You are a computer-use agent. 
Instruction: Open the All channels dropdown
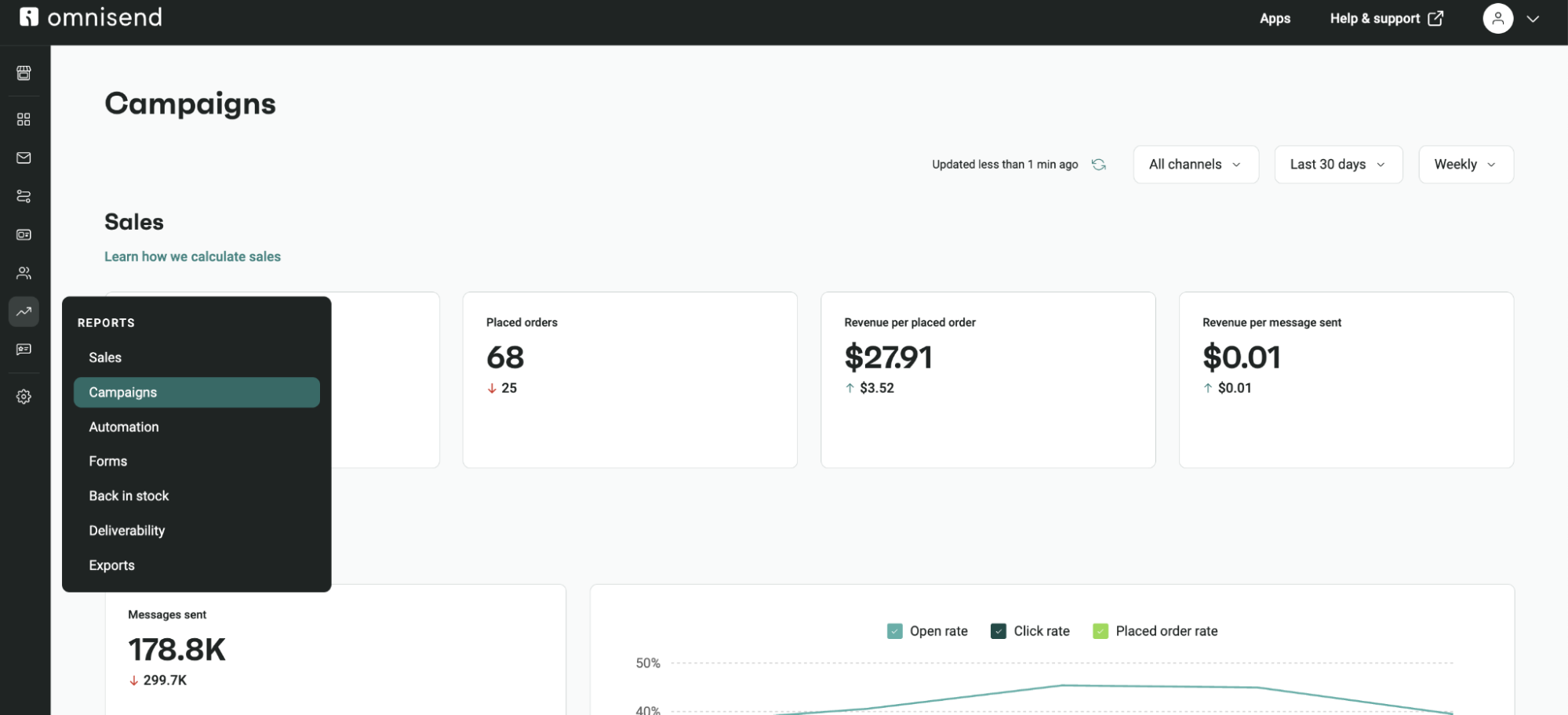click(x=1195, y=164)
